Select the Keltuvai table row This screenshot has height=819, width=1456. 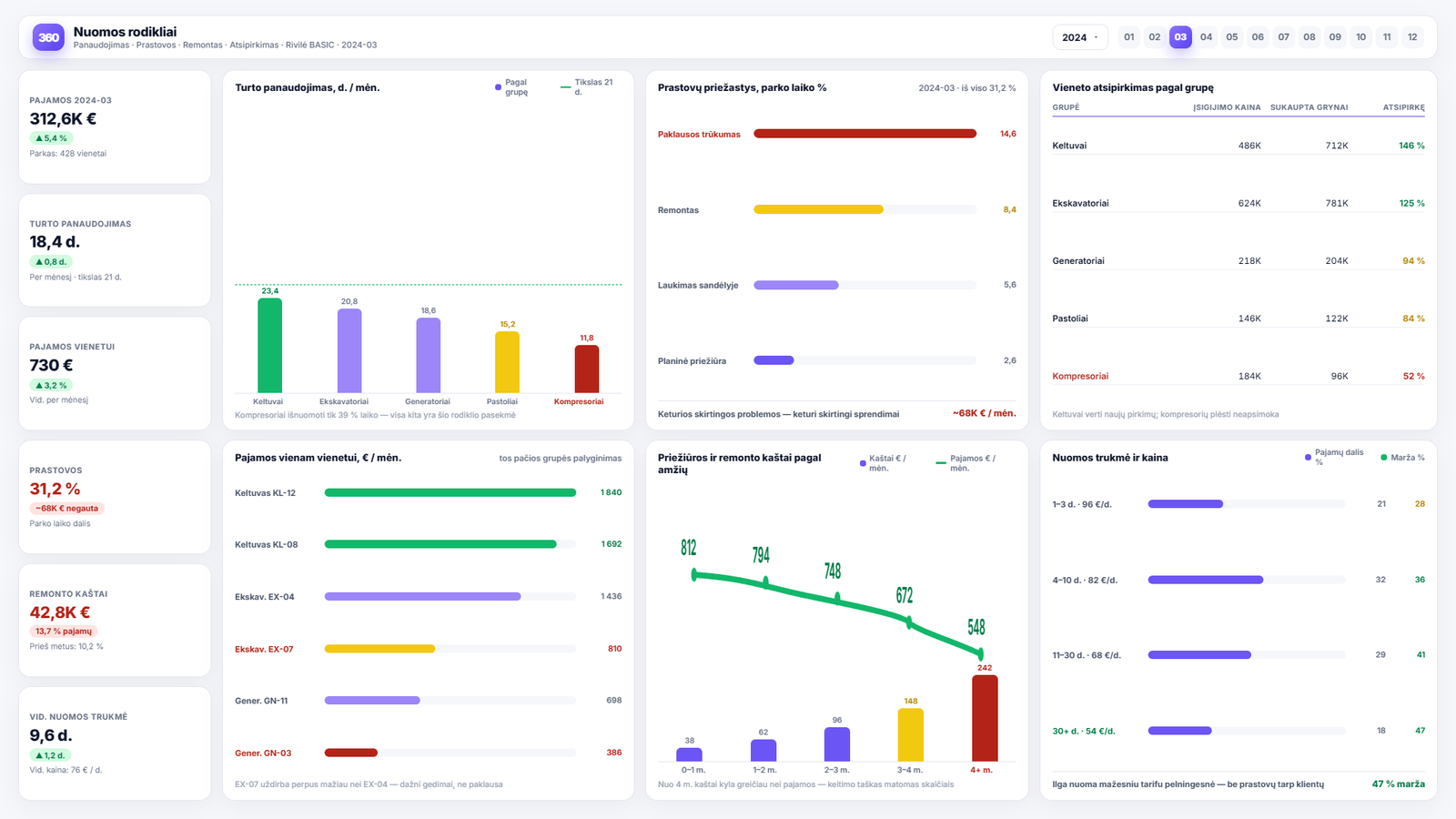[x=1239, y=146]
